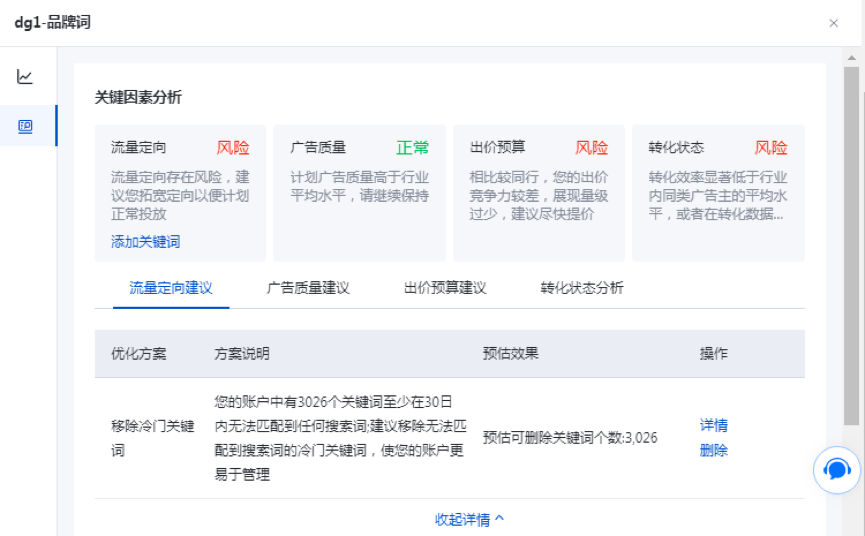Click 删除 to remove cold keywords
The width and height of the screenshot is (865, 536).
(x=713, y=450)
